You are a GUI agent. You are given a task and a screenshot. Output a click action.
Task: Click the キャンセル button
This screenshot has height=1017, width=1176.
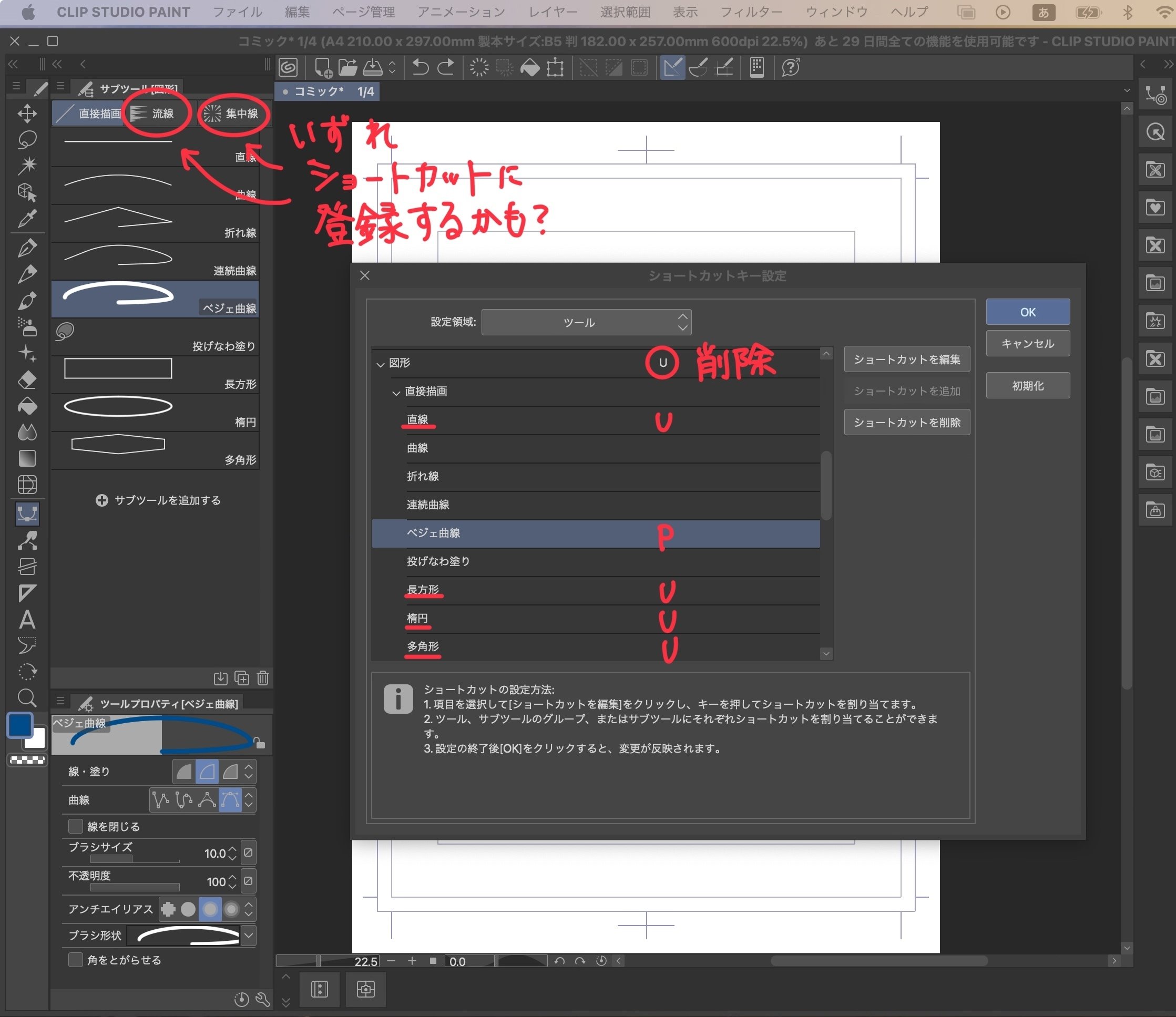click(x=1027, y=343)
